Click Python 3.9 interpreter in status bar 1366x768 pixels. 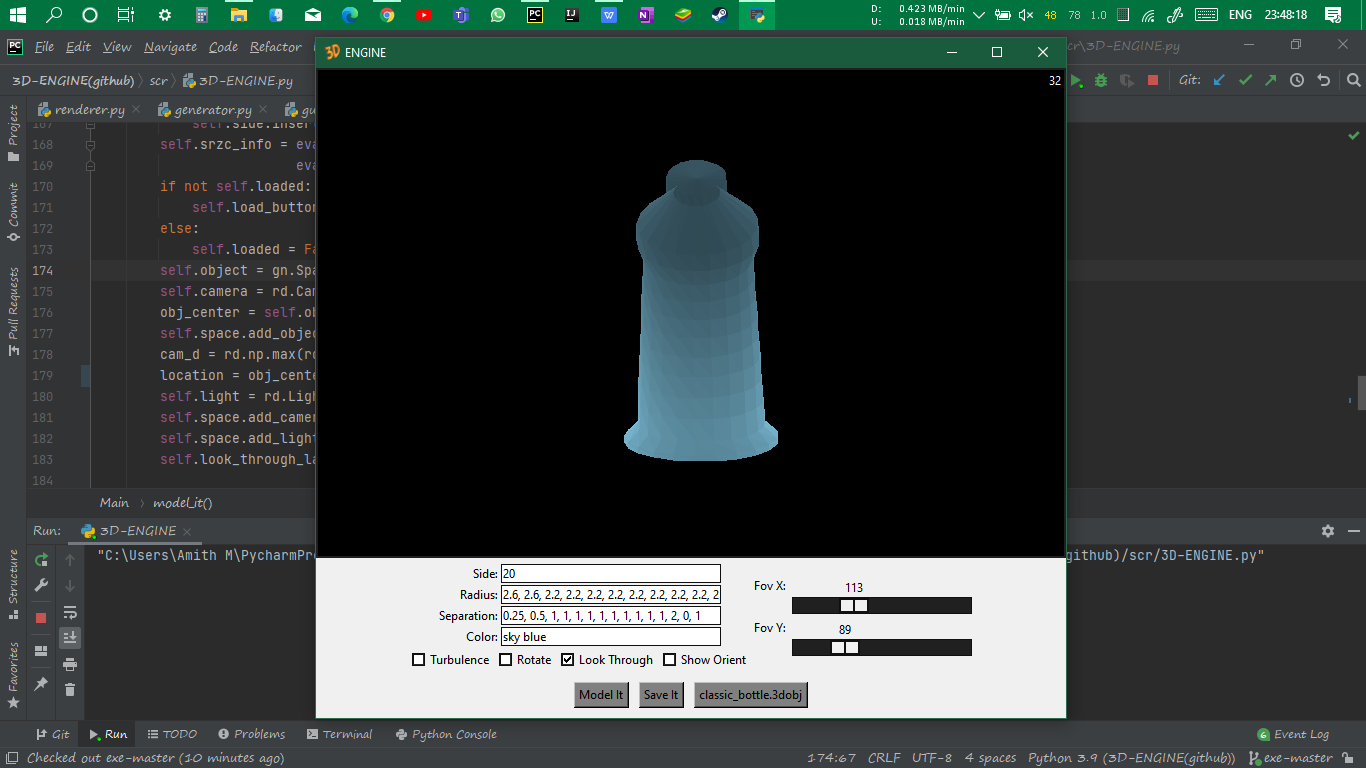pyautogui.click(x=1131, y=758)
